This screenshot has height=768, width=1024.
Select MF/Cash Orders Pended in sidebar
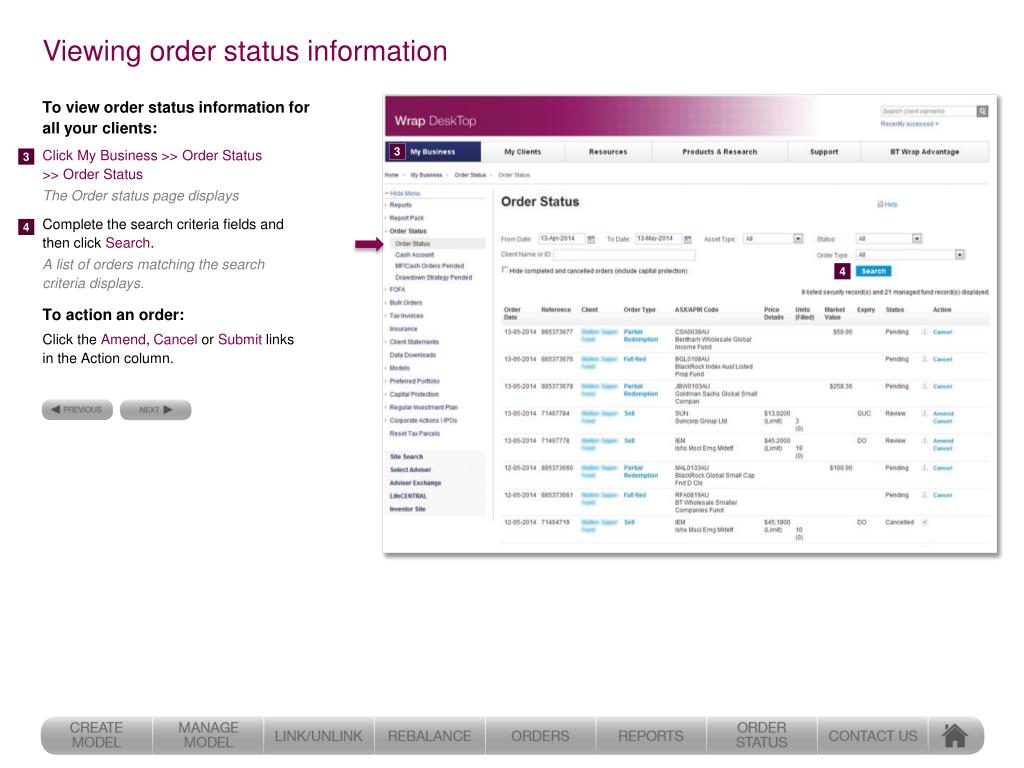(x=429, y=266)
